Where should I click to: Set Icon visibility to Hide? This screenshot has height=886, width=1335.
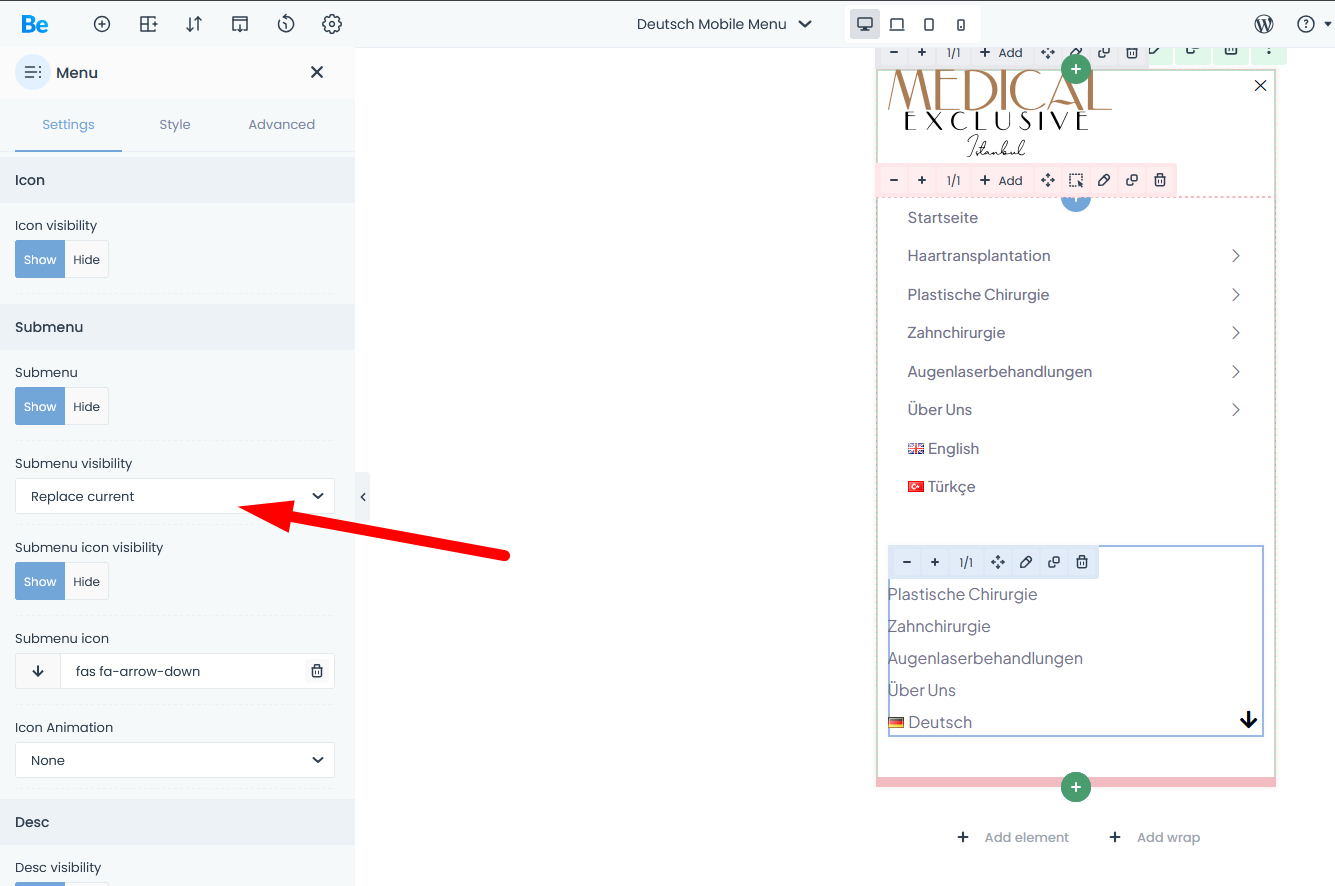[87, 259]
